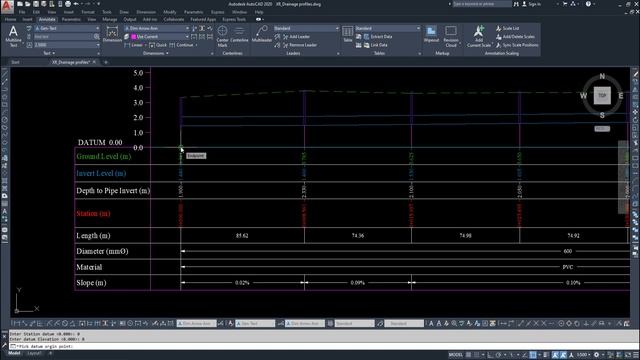Click the Undo arrow in quick access toolbar

click(76, 4)
